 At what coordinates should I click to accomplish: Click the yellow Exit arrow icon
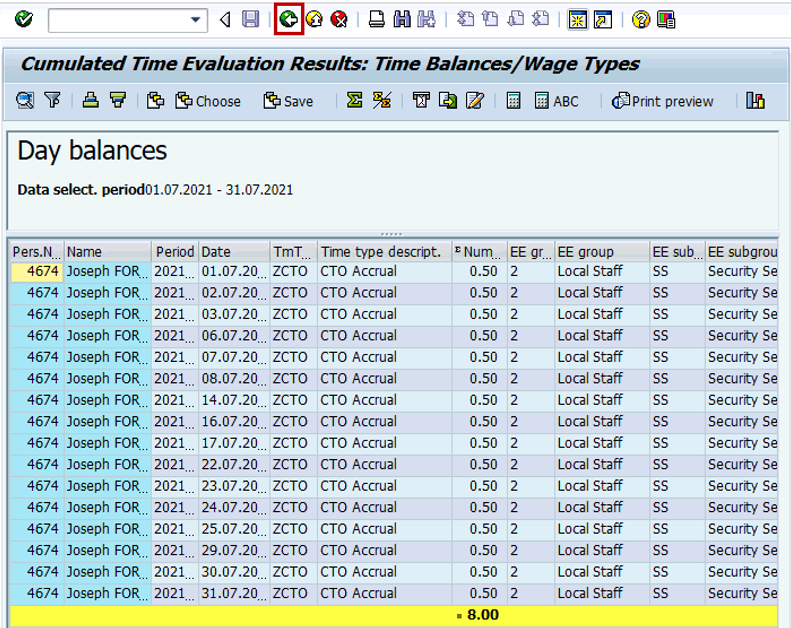click(x=314, y=19)
